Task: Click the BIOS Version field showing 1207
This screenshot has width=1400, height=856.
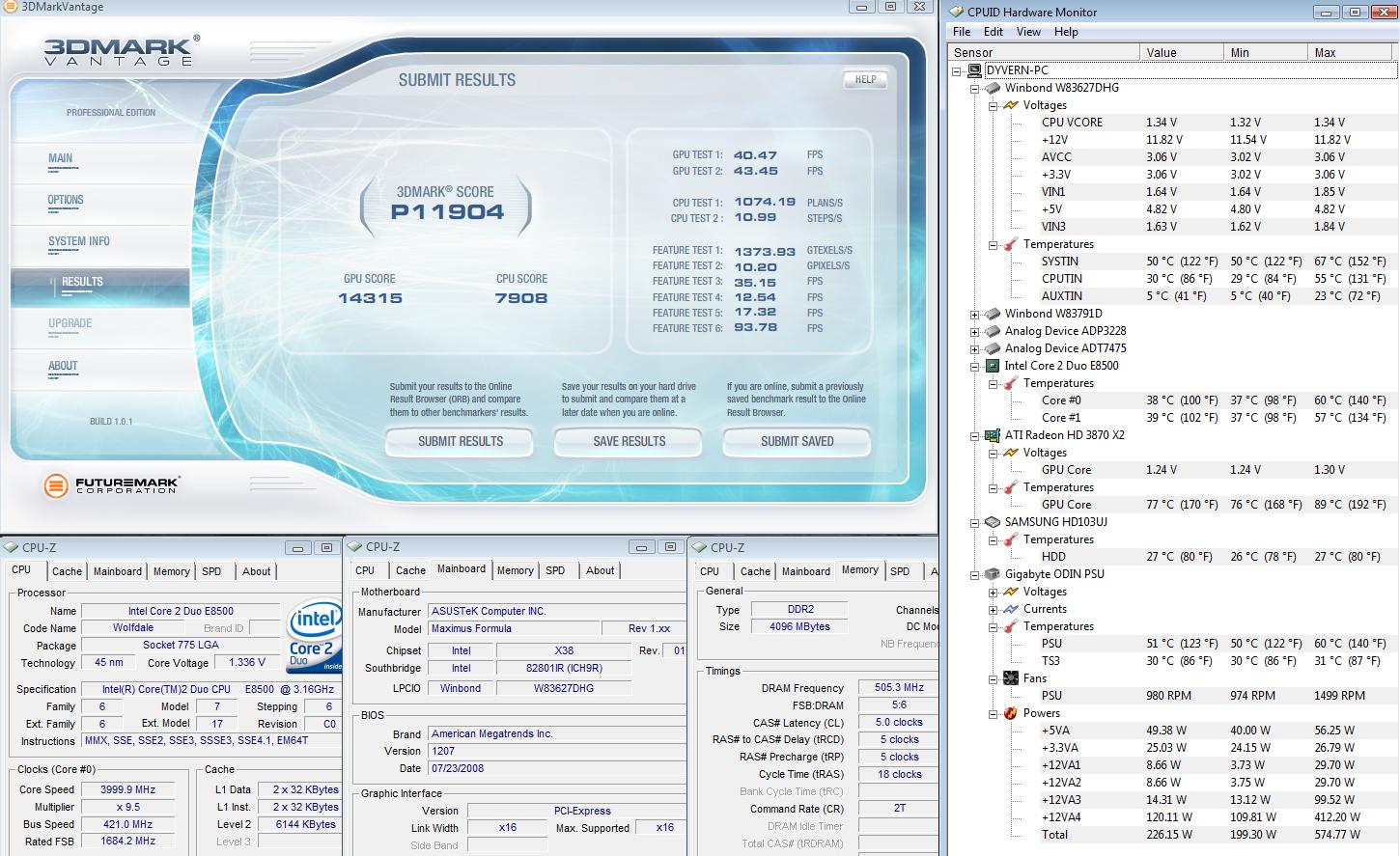Action: 557,751
